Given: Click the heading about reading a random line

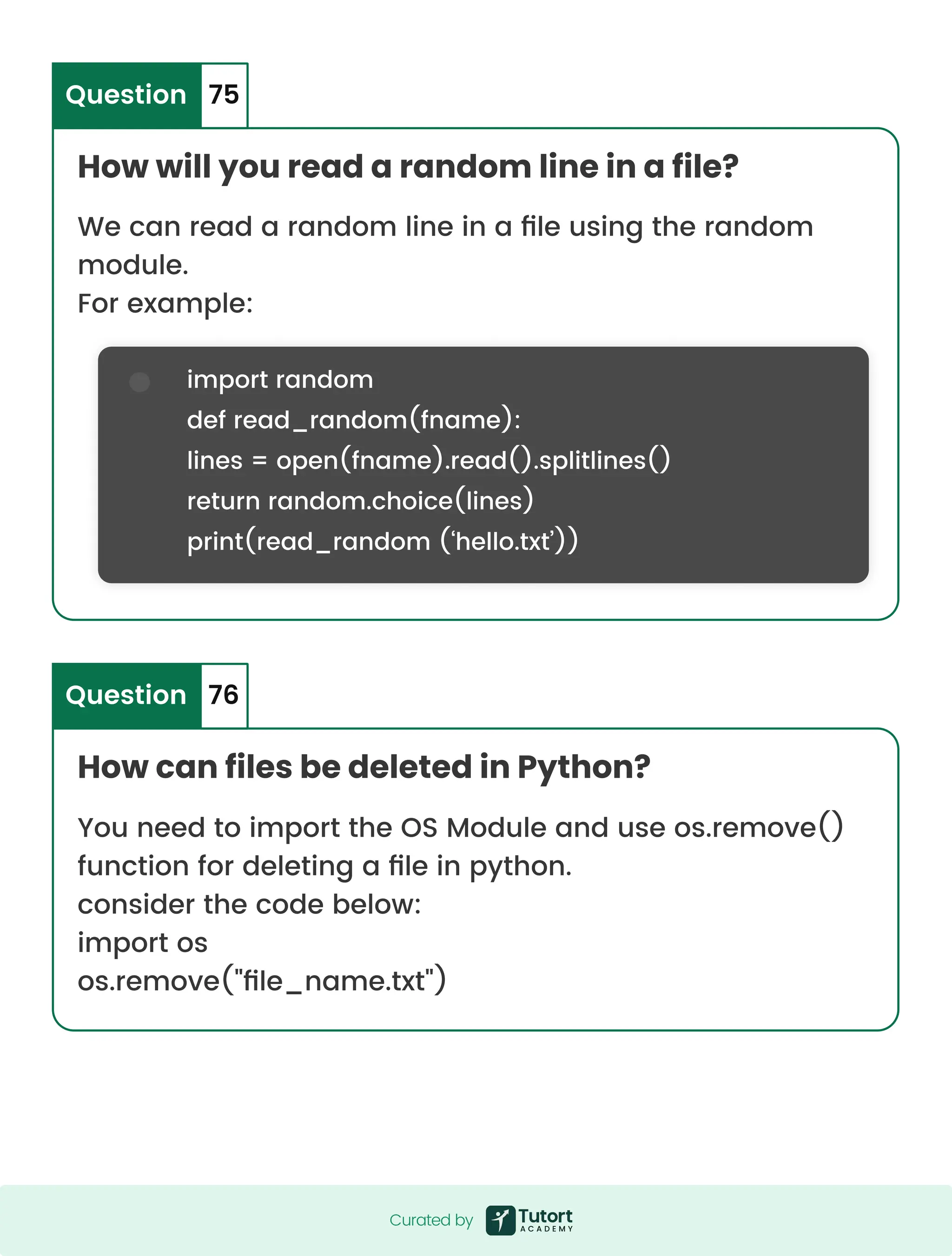Looking at the screenshot, I should pos(408,167).
